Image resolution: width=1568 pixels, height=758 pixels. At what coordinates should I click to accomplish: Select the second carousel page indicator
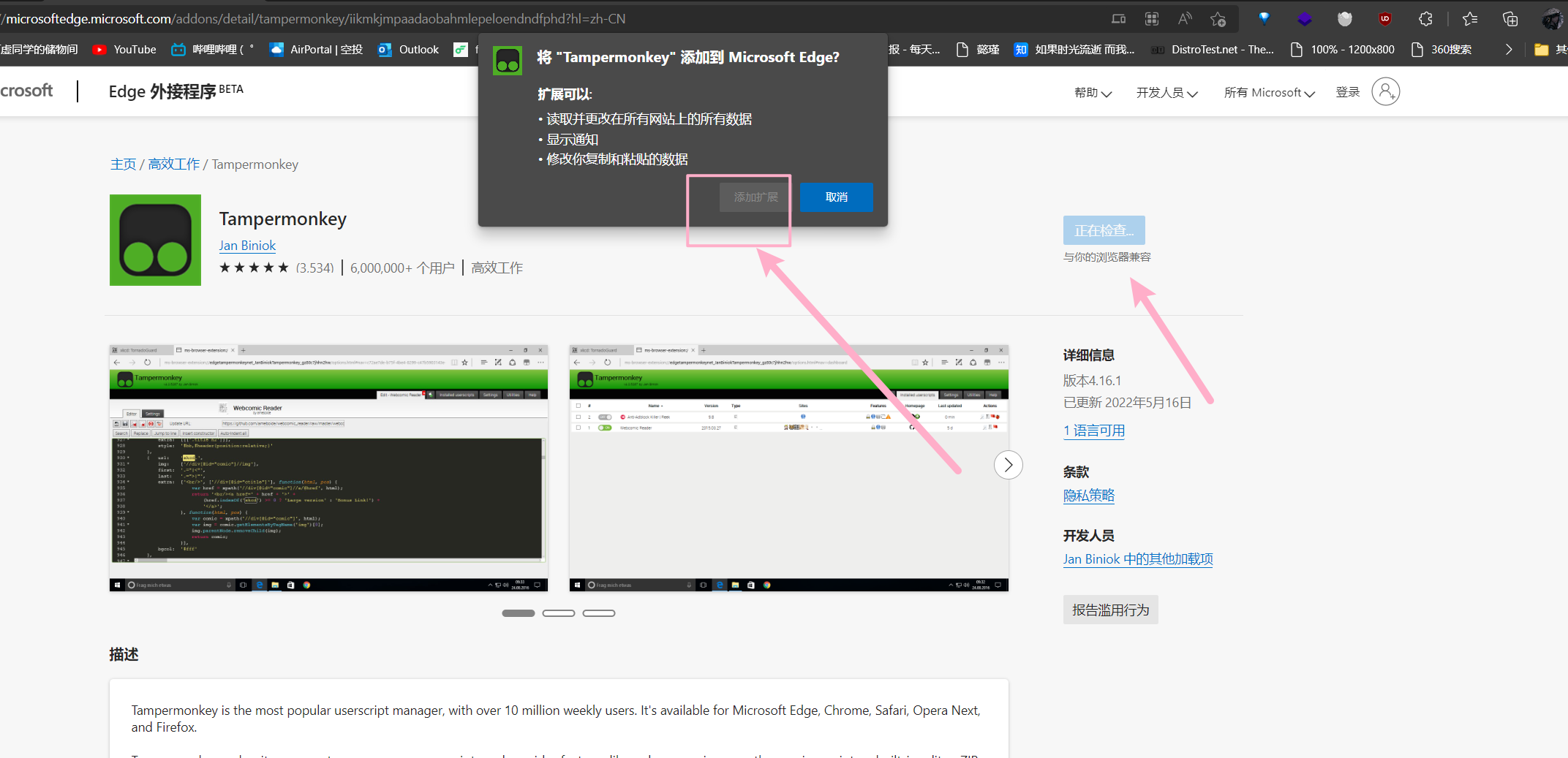click(x=558, y=613)
